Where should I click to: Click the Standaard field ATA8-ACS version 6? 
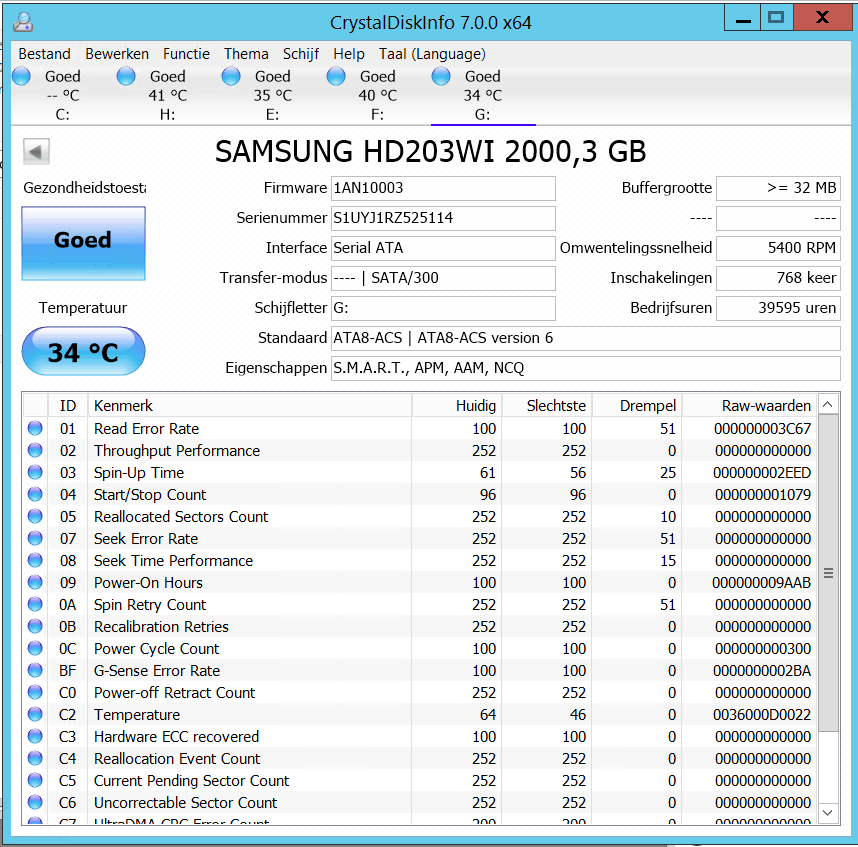[x=585, y=338]
